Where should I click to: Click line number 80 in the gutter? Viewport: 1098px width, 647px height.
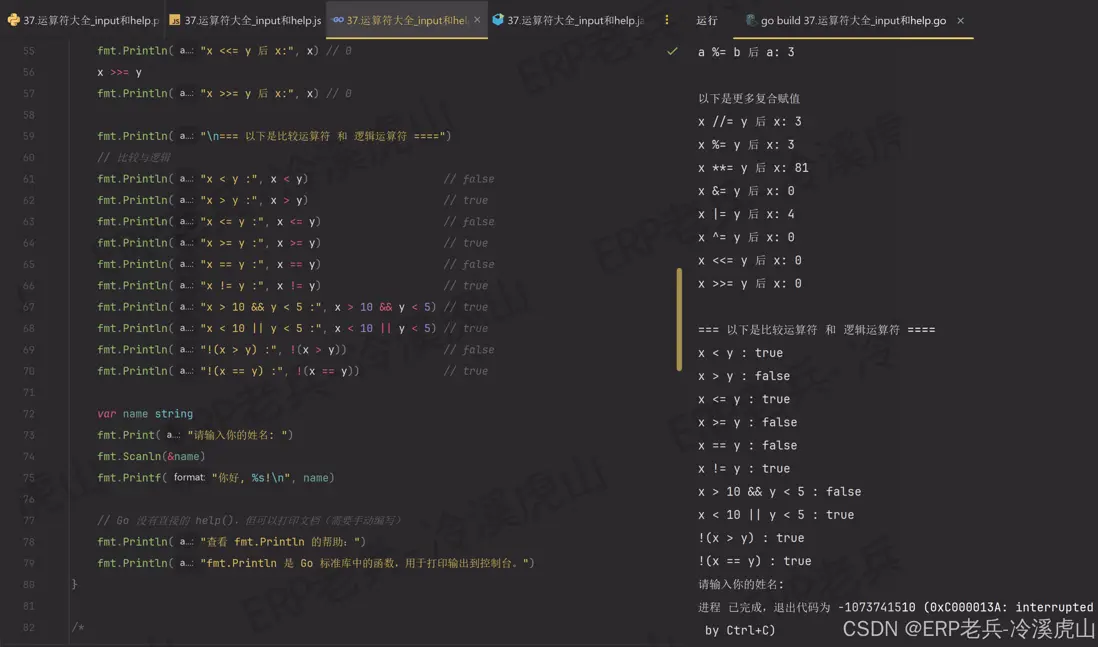point(29,585)
